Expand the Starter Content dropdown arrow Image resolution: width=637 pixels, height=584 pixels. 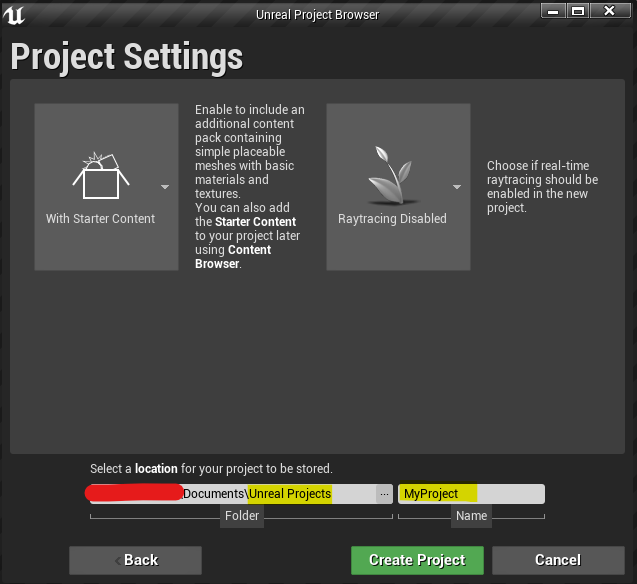click(165, 187)
